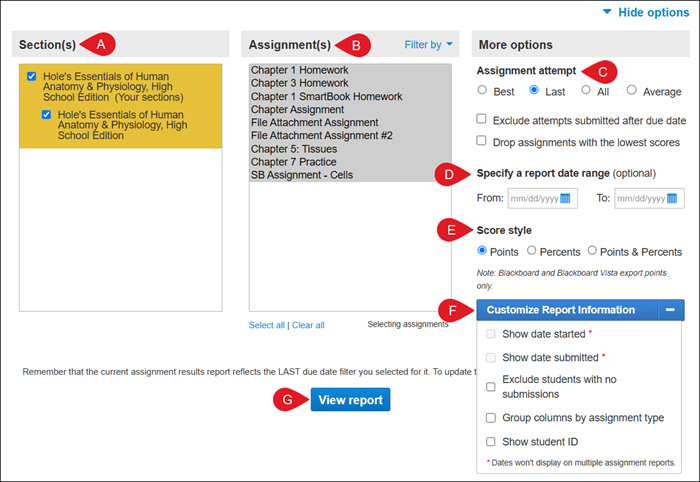Screen dimensions: 700x482
Task: Uncheck the top Your sections checkbox
Action: pos(33,76)
